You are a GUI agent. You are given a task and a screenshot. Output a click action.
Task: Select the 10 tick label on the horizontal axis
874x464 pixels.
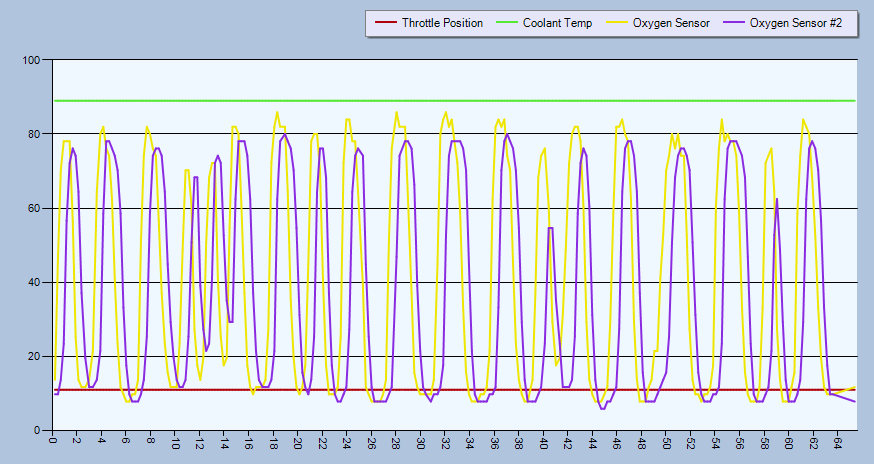[x=176, y=444]
